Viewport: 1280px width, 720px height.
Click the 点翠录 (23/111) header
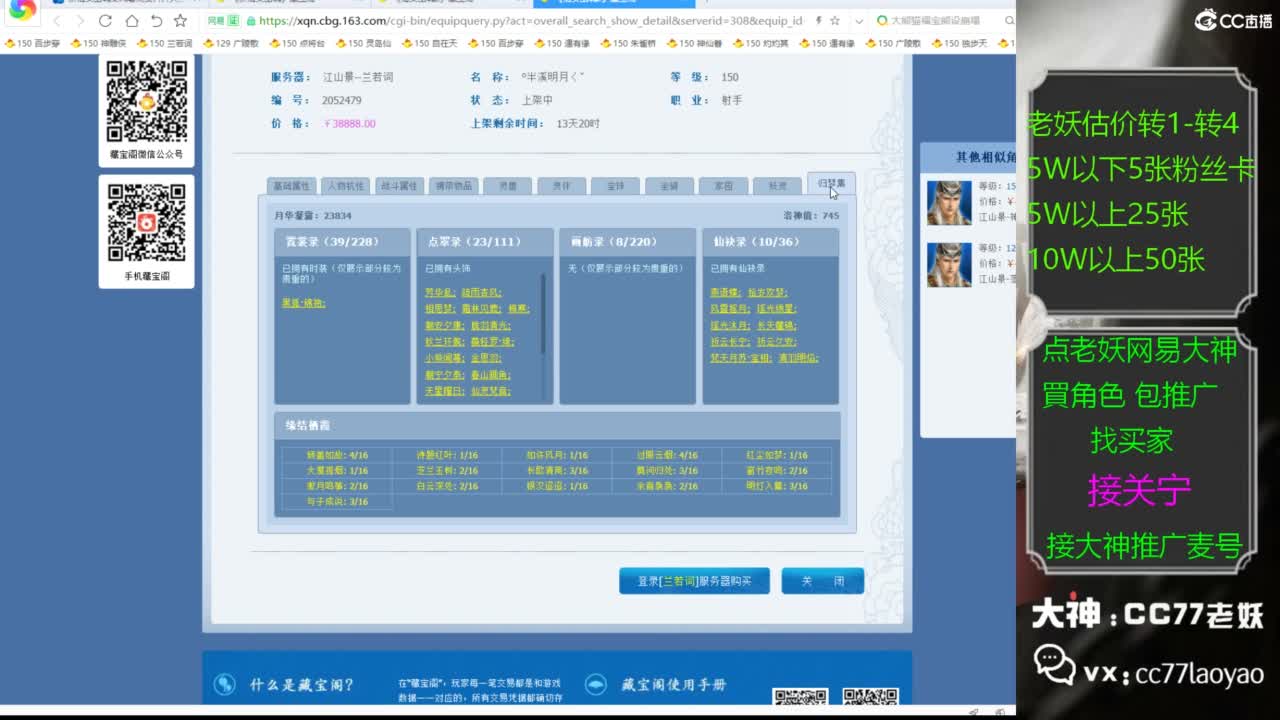pos(485,242)
